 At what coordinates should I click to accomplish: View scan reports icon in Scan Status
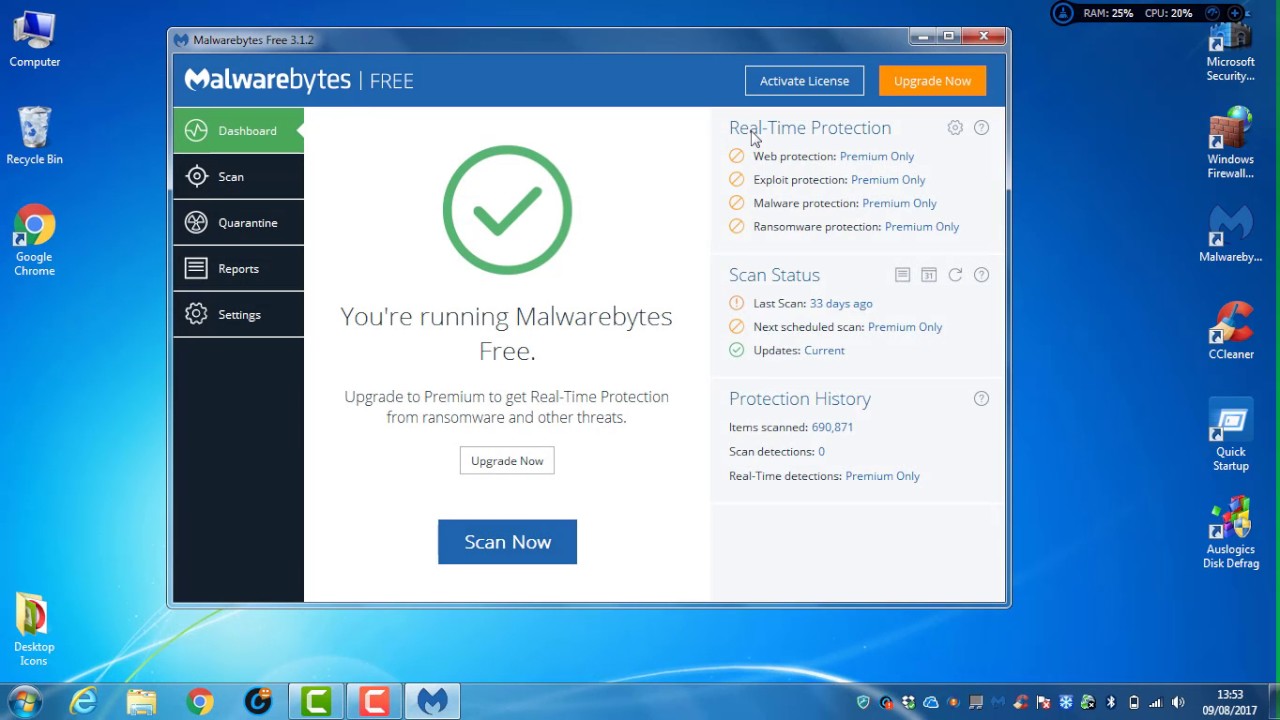[x=902, y=275]
